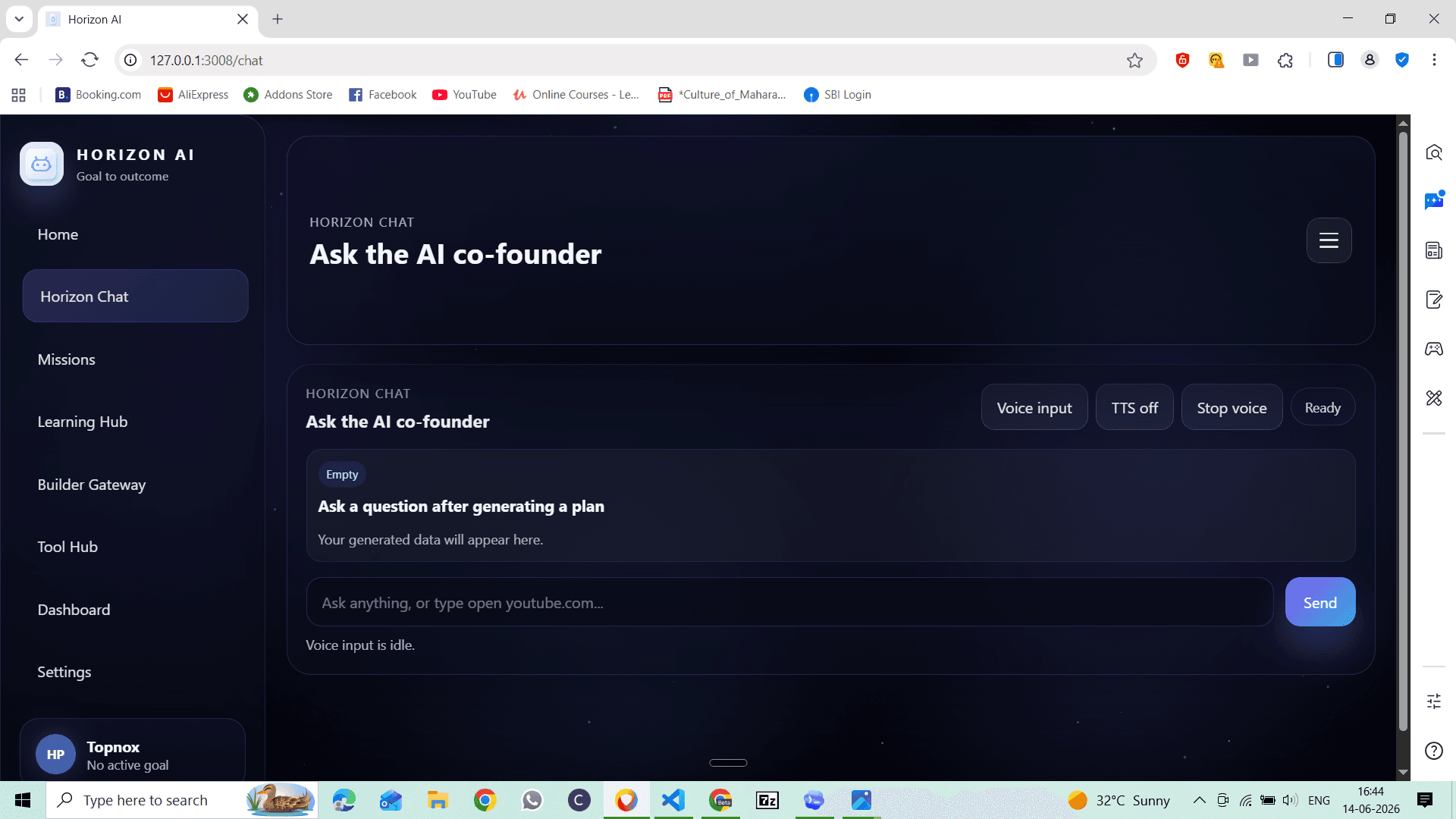This screenshot has height=819, width=1456.
Task: Open the tools sidebar icon with crossed wrench
Action: click(x=1433, y=398)
